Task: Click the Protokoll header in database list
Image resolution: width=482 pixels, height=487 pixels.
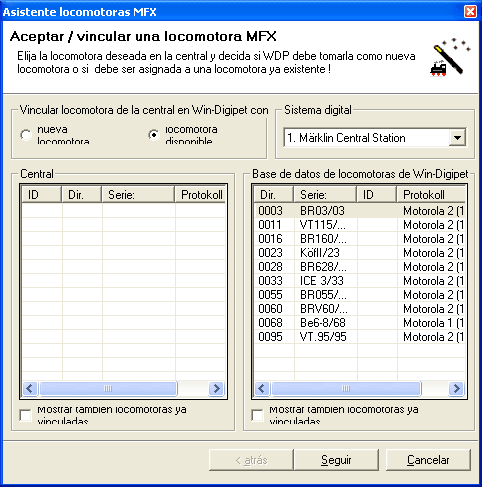Action: click(431, 194)
